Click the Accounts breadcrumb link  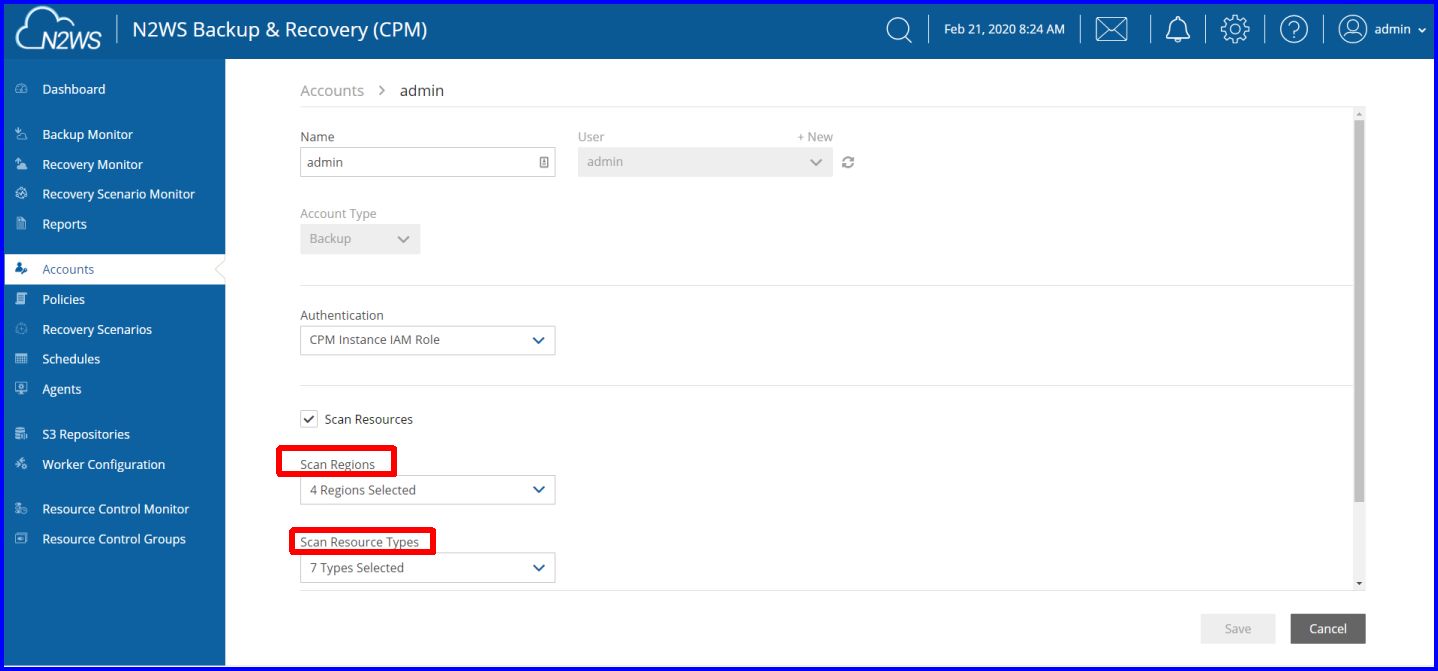(332, 91)
